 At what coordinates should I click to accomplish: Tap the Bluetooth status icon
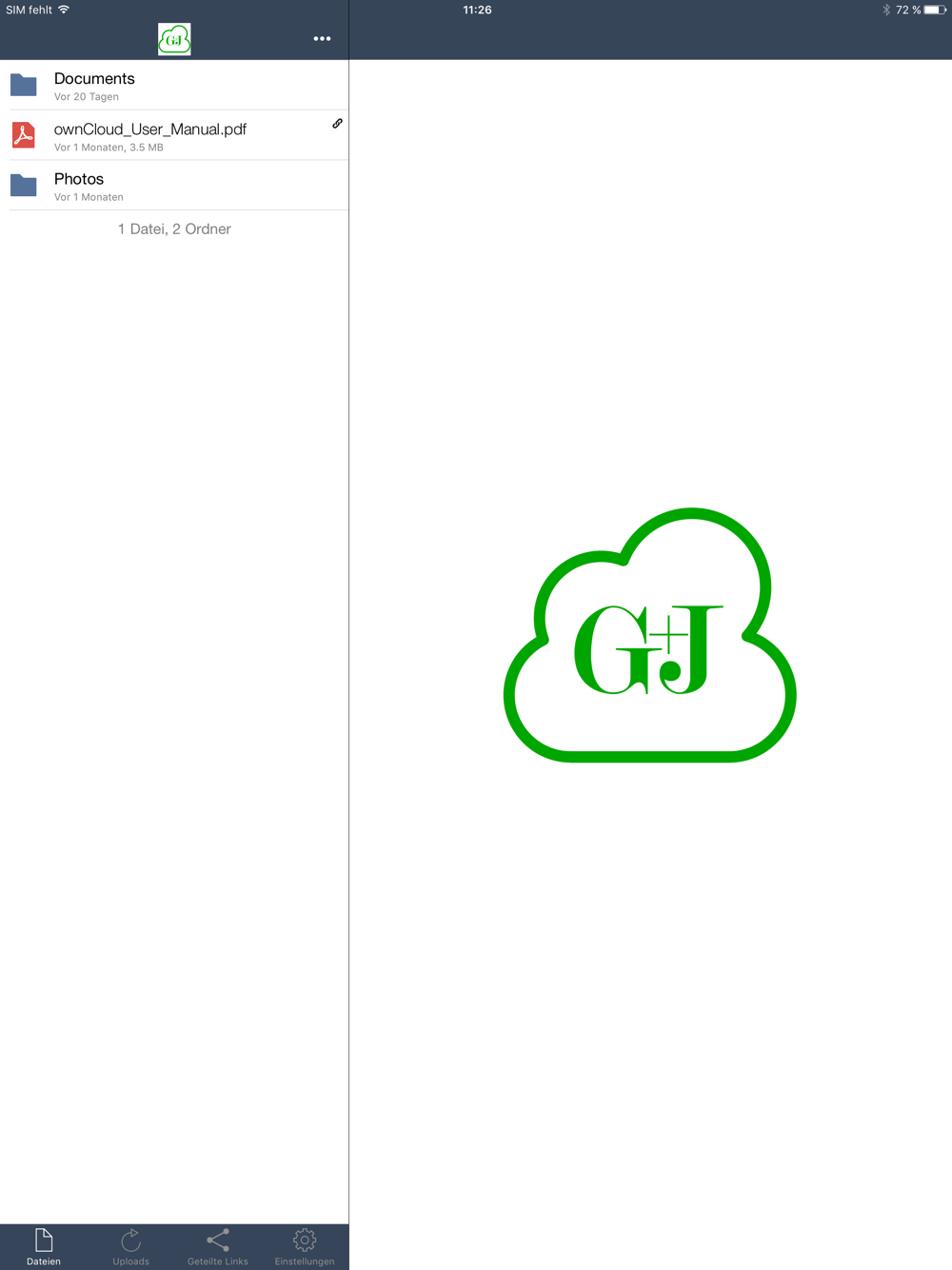tap(886, 10)
